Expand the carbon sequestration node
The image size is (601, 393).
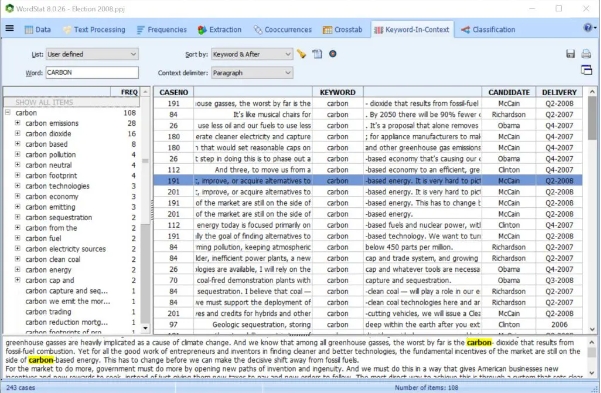(17, 217)
